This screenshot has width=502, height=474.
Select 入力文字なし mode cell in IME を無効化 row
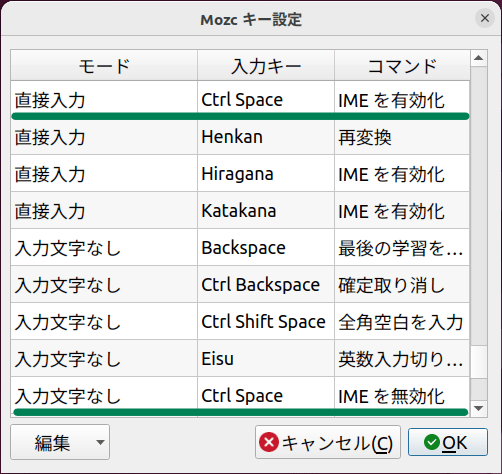tap(104, 395)
